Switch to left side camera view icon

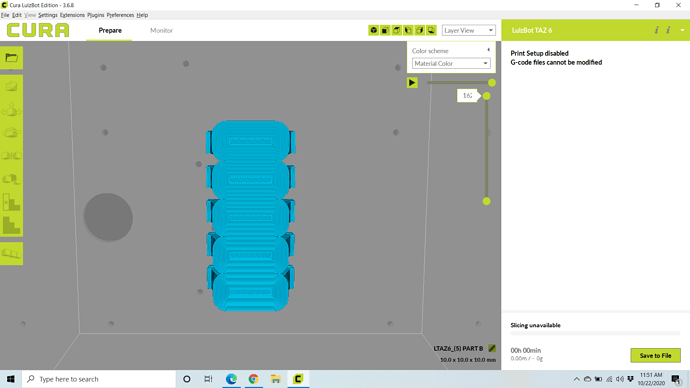[x=408, y=30]
